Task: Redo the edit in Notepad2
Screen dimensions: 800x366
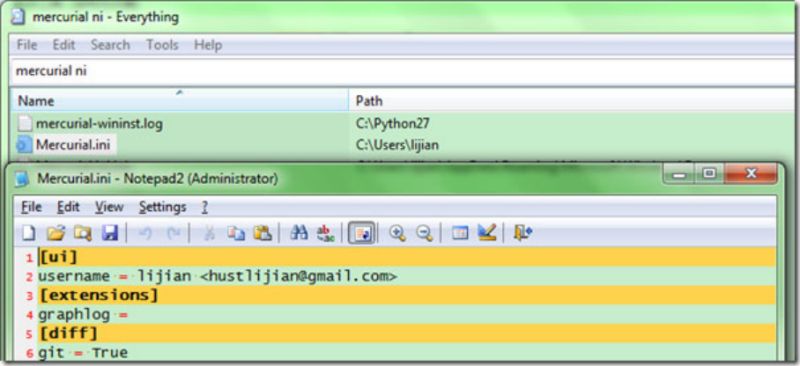Action: click(x=173, y=233)
